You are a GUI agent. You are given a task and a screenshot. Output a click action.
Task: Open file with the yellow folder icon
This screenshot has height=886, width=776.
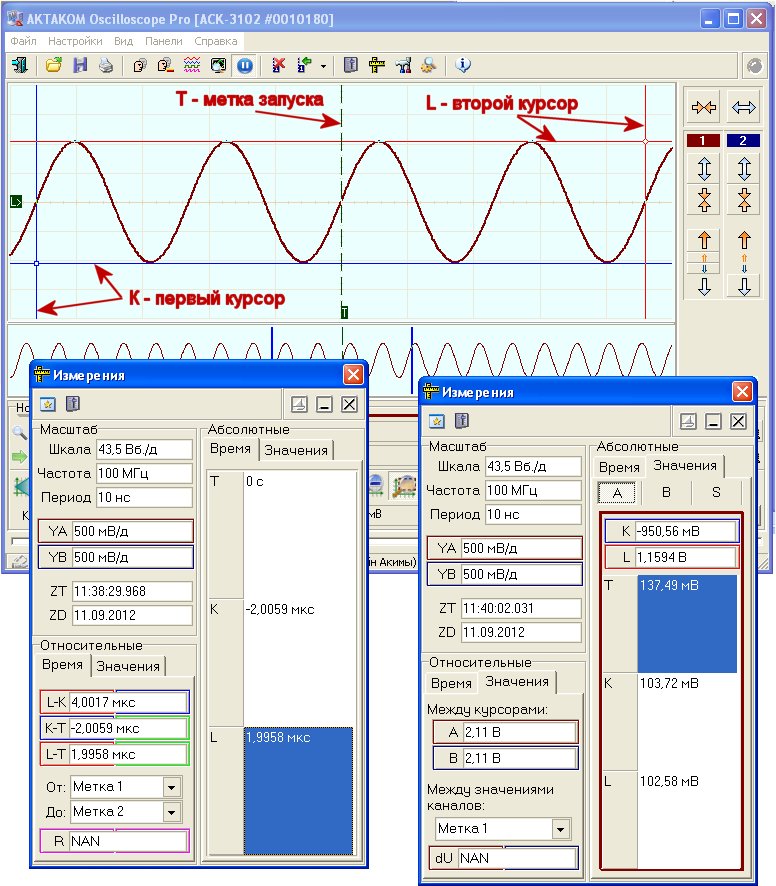click(x=54, y=65)
